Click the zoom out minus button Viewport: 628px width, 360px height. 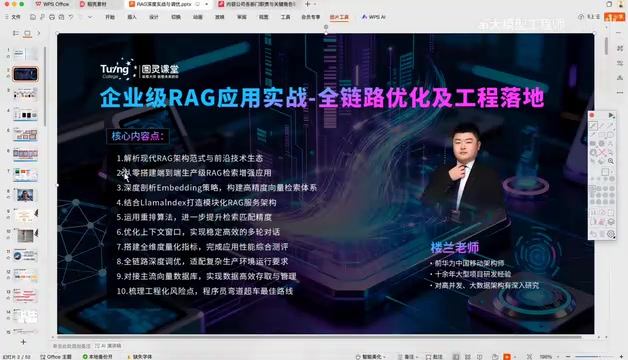(568, 356)
